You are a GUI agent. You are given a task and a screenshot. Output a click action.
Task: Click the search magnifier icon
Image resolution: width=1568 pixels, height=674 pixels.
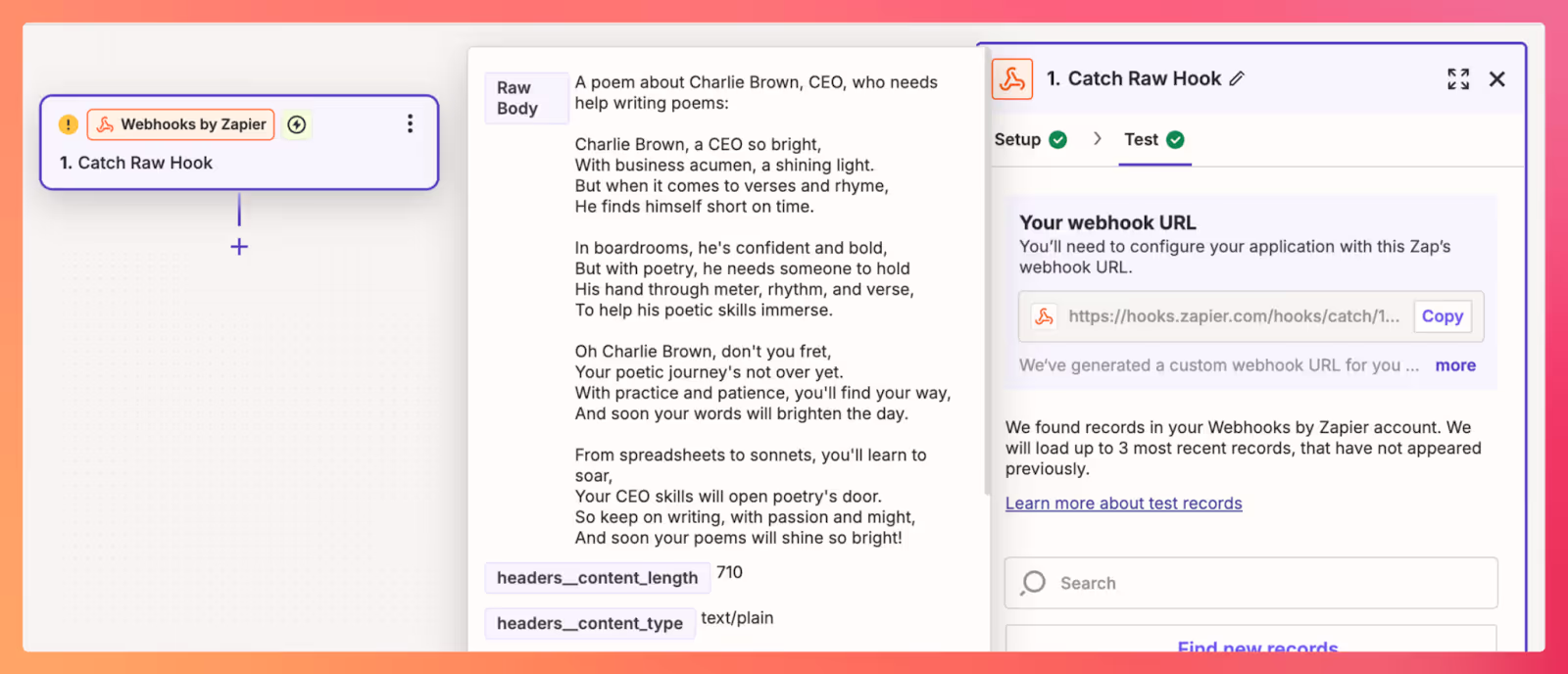click(1033, 583)
